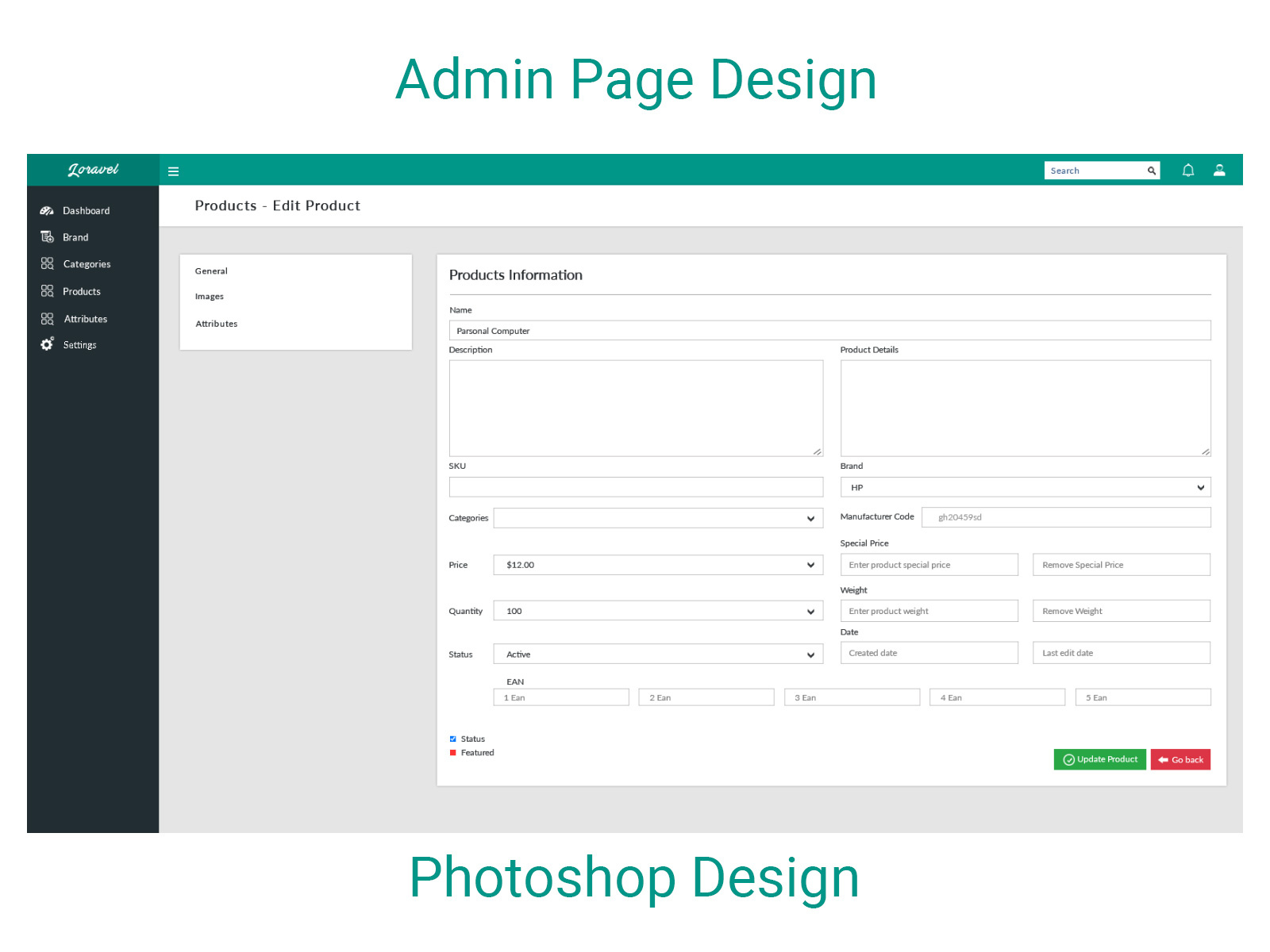1270x952 pixels.
Task: Uncheck the Status checkbox
Action: tap(453, 738)
